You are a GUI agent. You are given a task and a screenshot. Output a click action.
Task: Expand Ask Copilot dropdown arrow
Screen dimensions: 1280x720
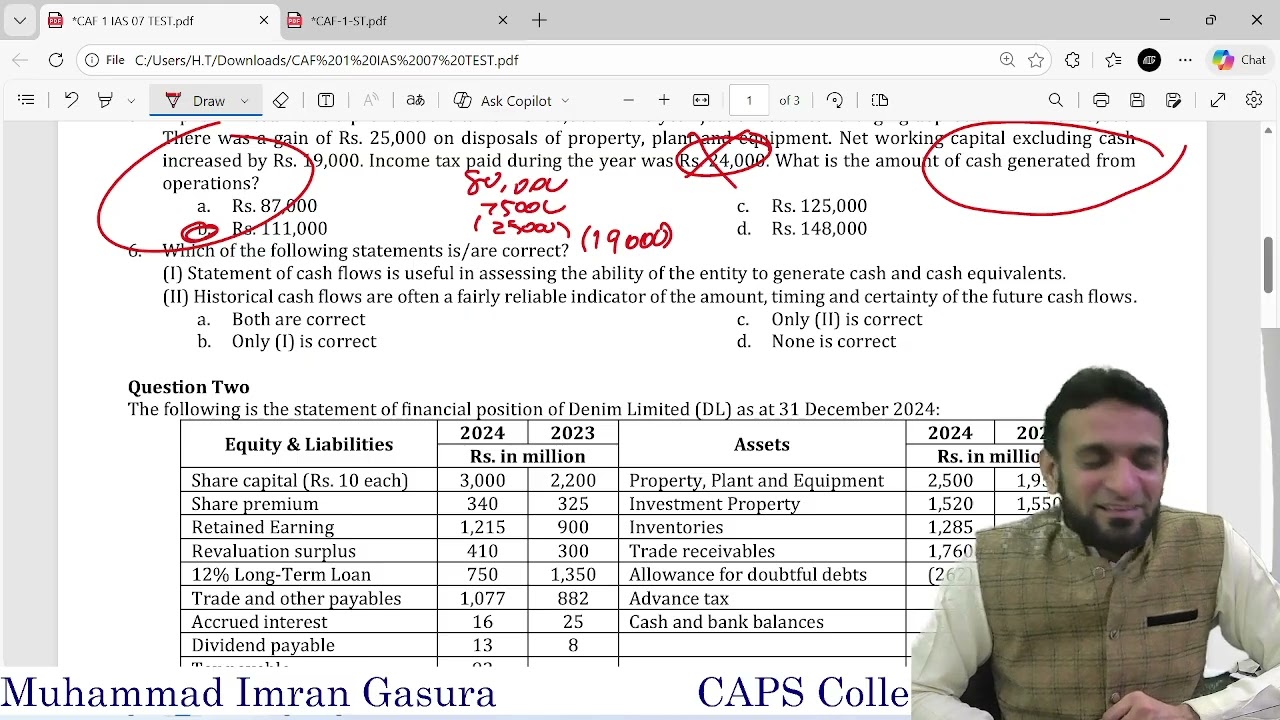tap(565, 101)
